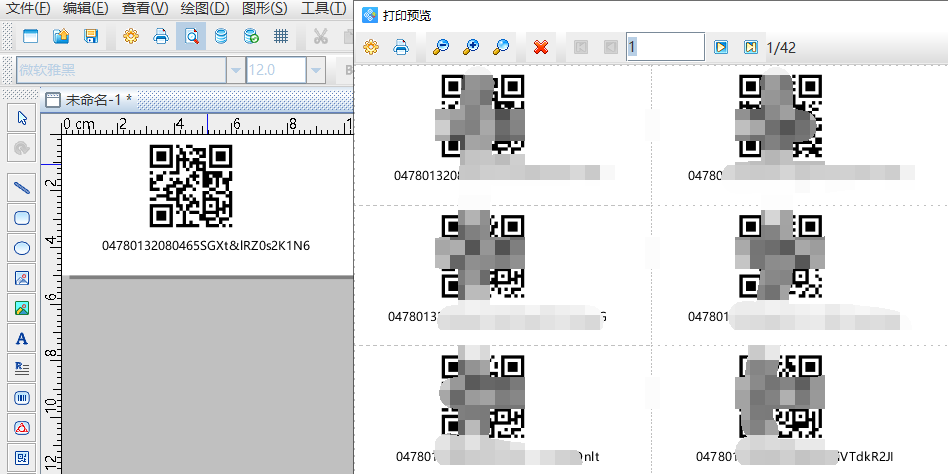The image size is (948, 474).
Task: Select the red triangle-in-circle vector tool
Action: 22,428
